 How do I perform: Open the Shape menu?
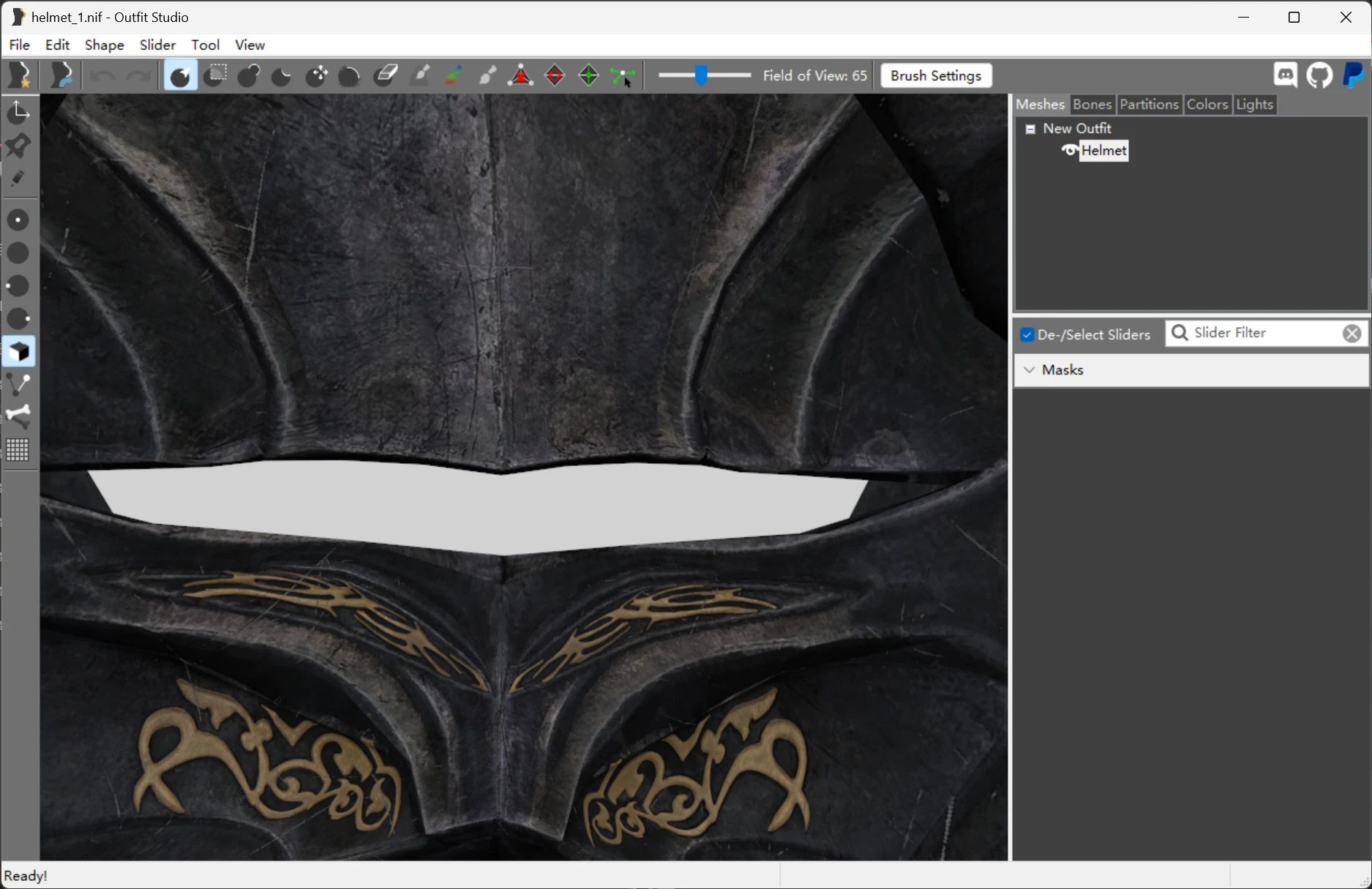click(104, 45)
